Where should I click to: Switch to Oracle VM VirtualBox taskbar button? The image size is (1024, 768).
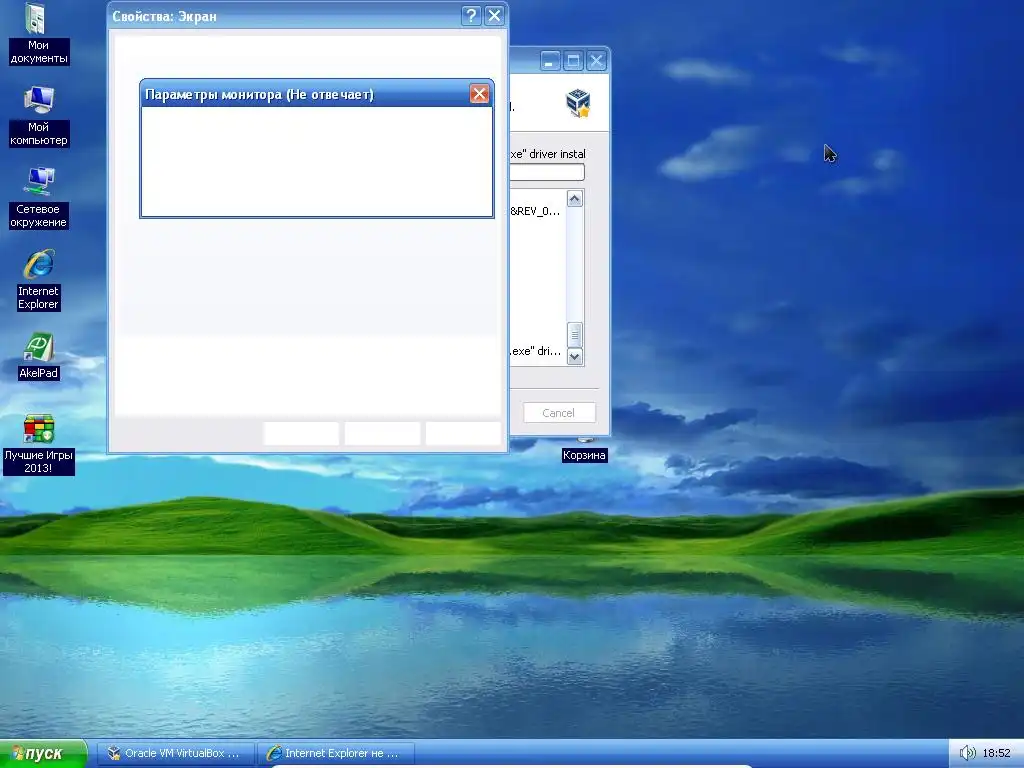(x=176, y=754)
